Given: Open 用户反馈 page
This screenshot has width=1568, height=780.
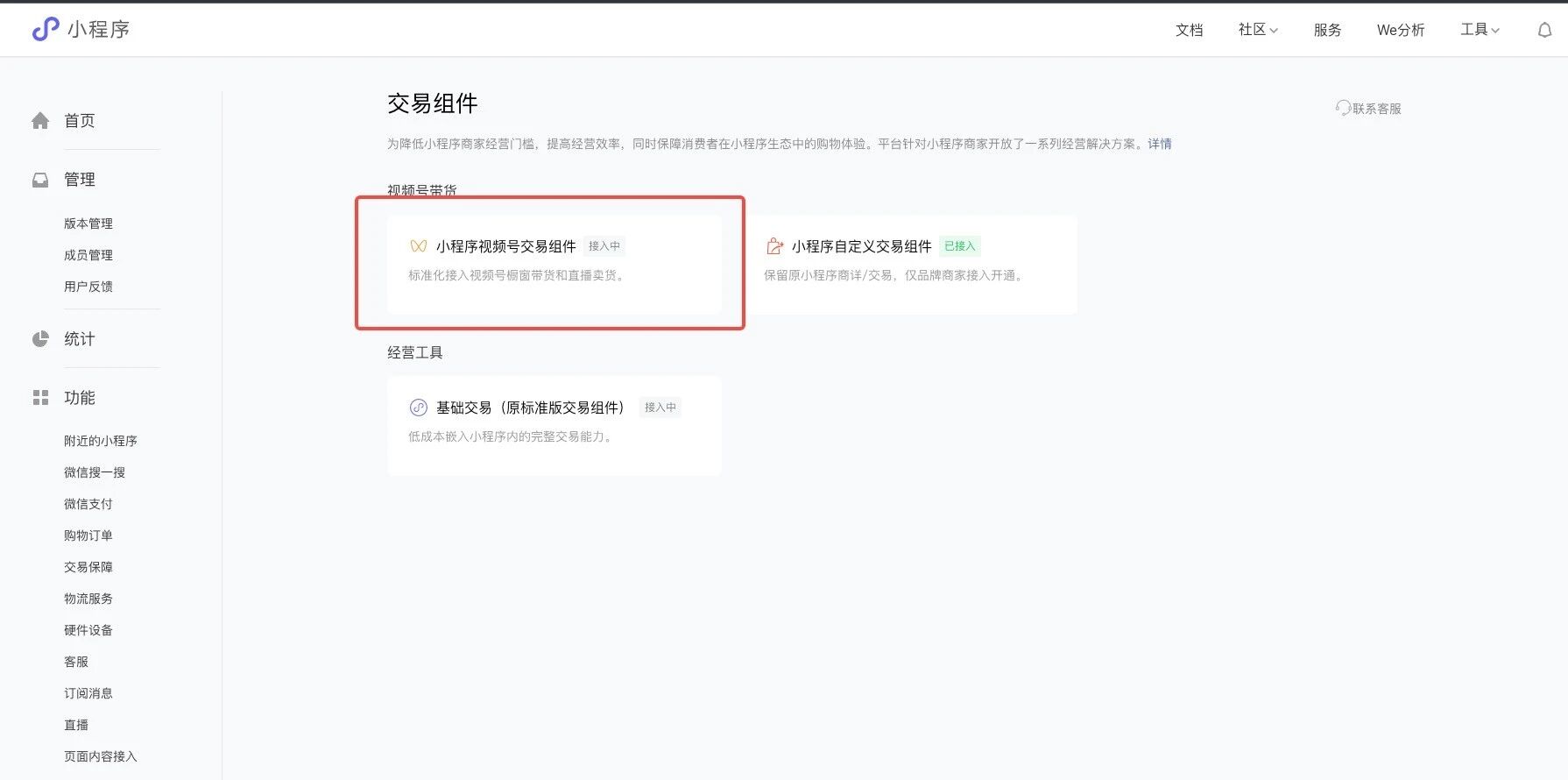Looking at the screenshot, I should [88, 287].
